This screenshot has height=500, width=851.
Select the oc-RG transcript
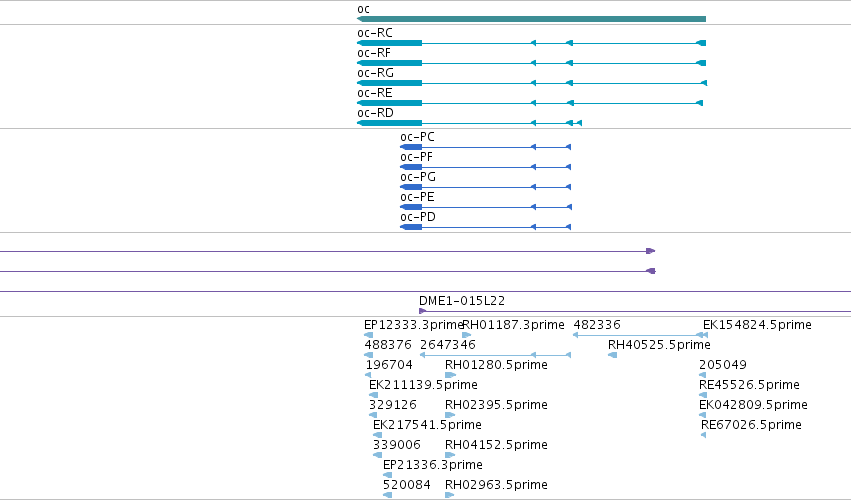532,83
